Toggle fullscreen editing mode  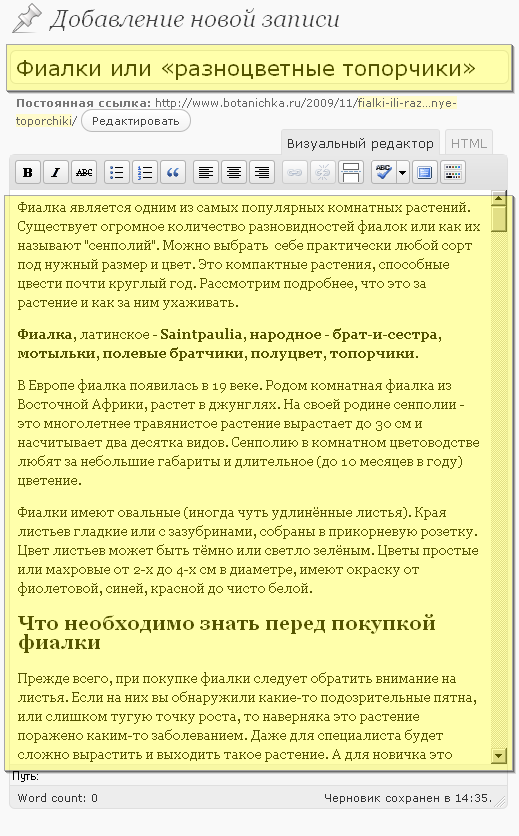pyautogui.click(x=425, y=172)
